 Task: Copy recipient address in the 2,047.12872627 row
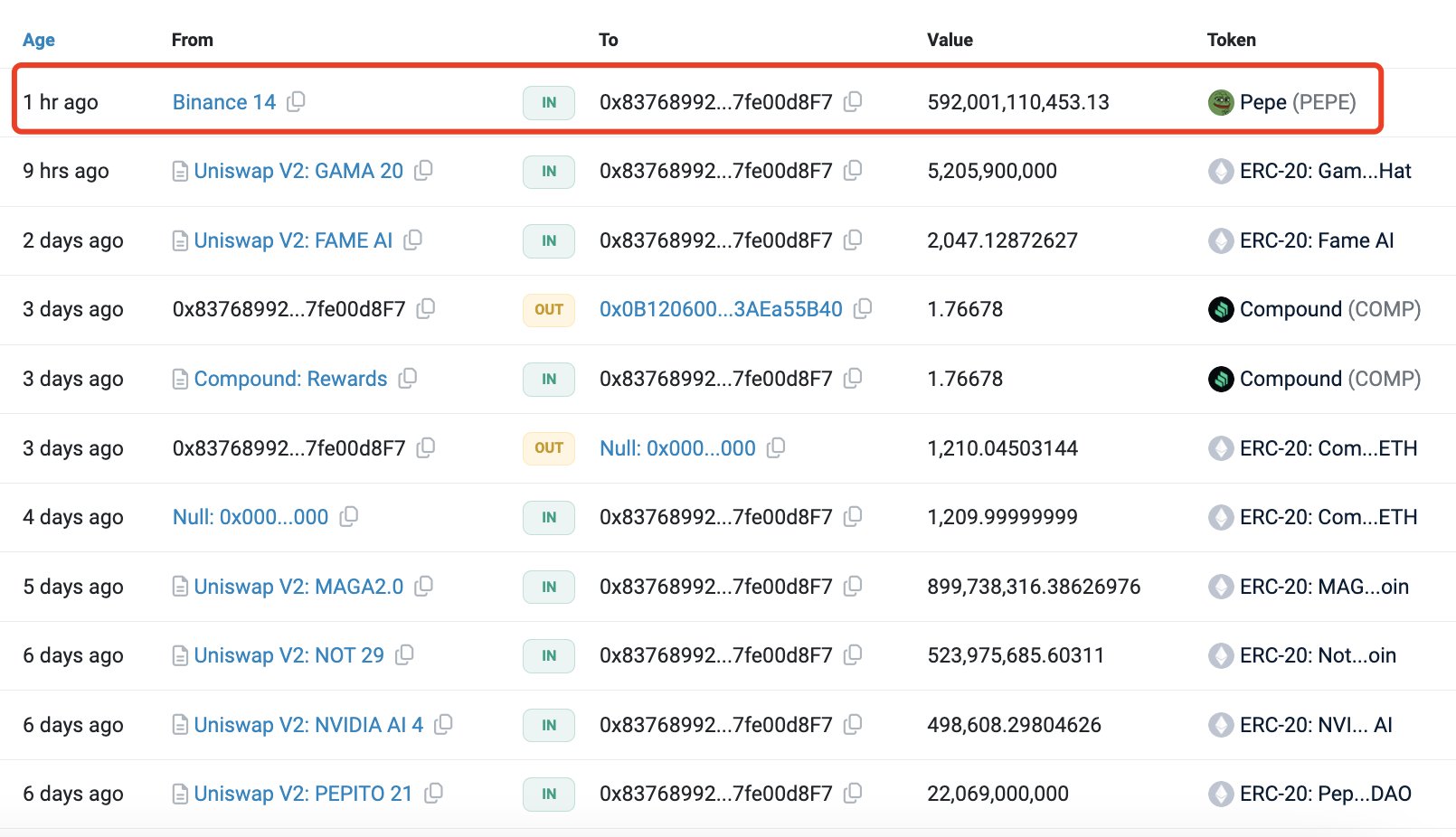click(853, 240)
